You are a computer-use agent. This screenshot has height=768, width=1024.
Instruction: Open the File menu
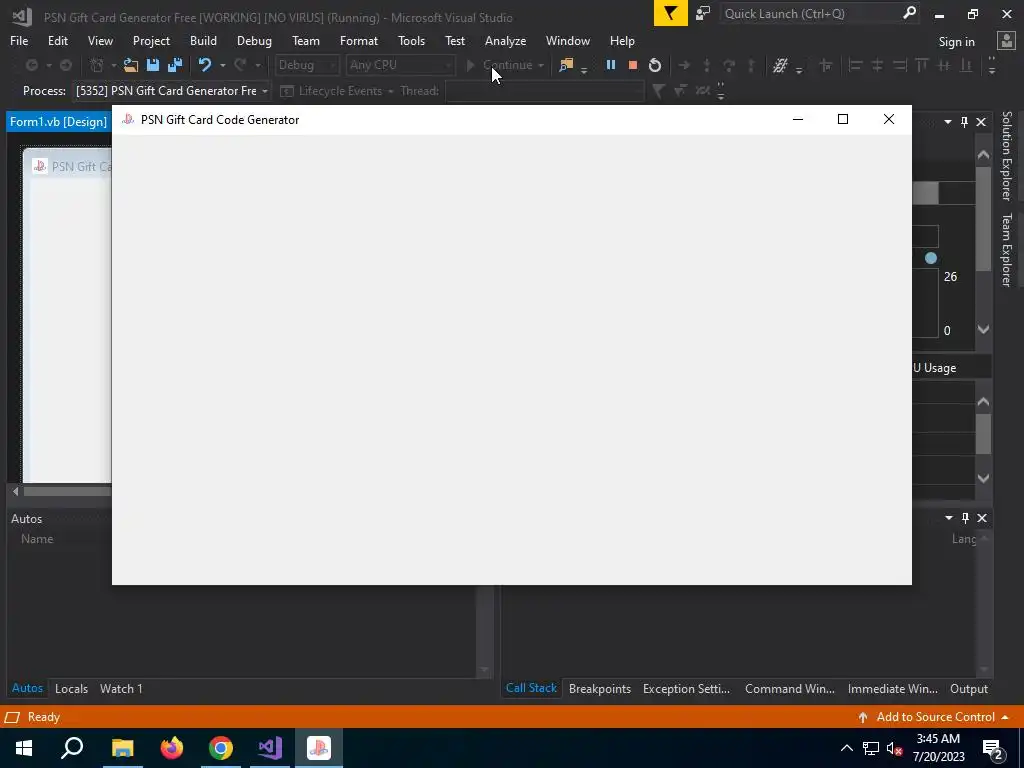coord(19,40)
